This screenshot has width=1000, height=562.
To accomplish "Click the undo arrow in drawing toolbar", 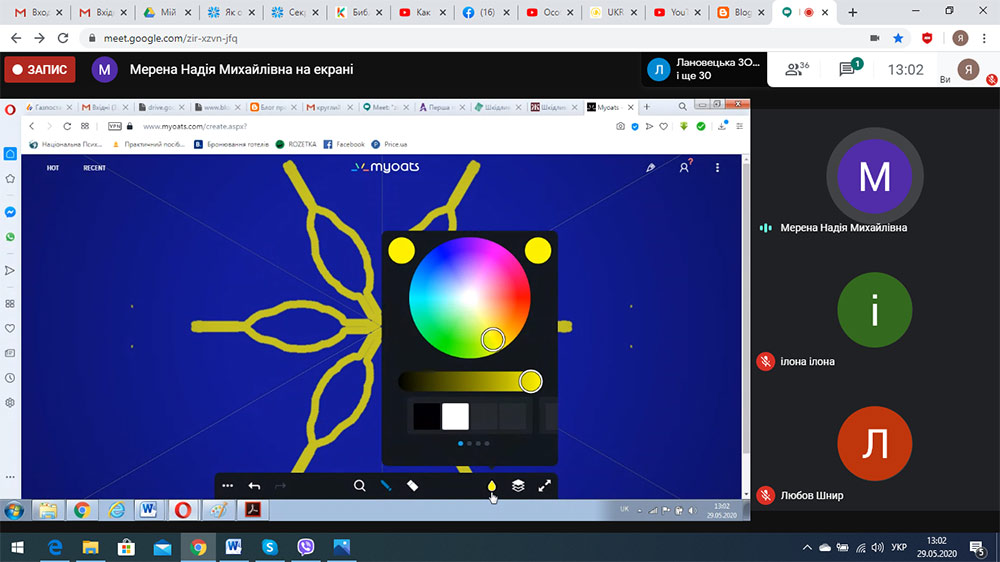I will [x=254, y=486].
